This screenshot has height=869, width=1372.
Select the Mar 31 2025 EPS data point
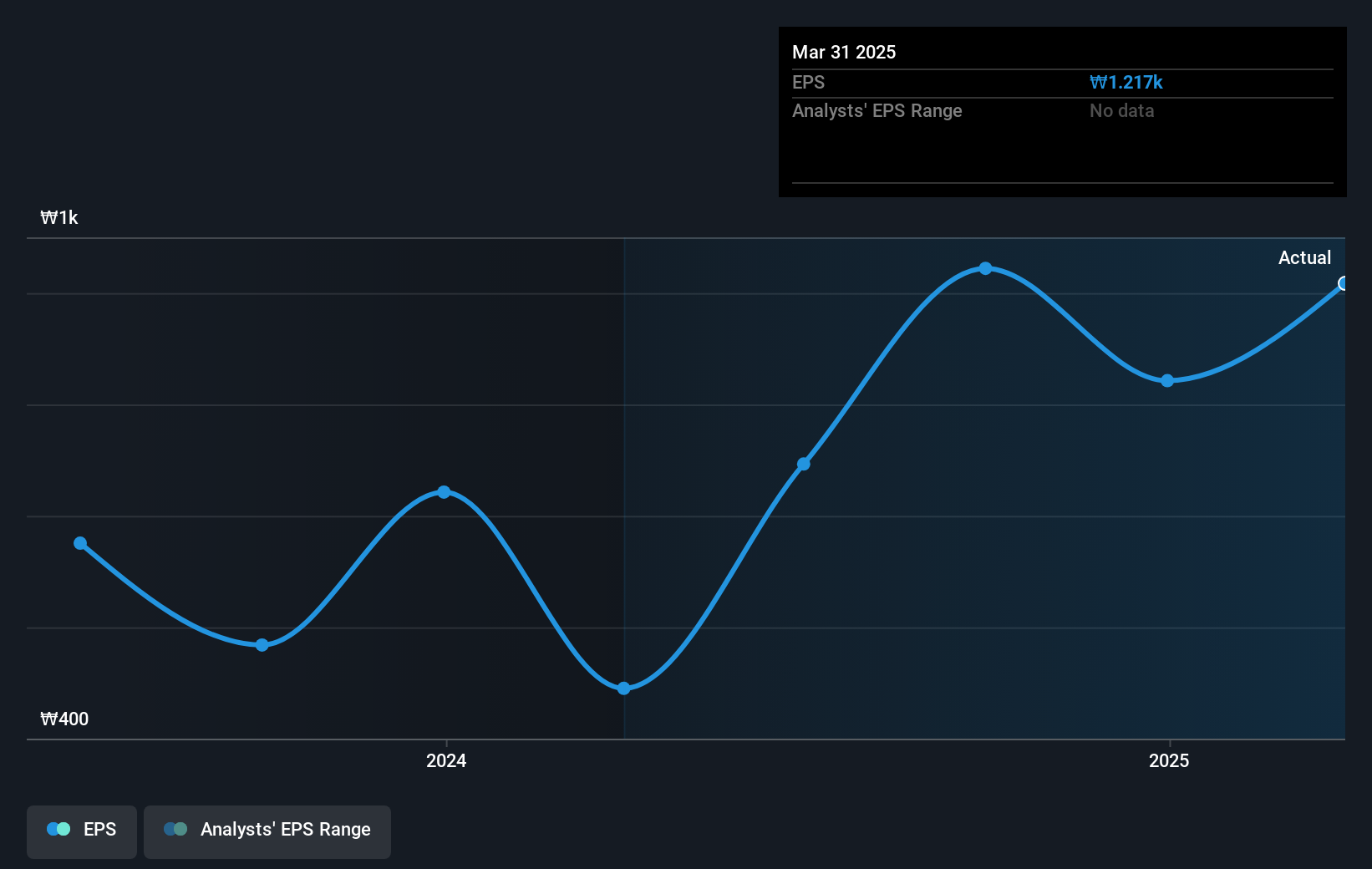click(x=1344, y=284)
